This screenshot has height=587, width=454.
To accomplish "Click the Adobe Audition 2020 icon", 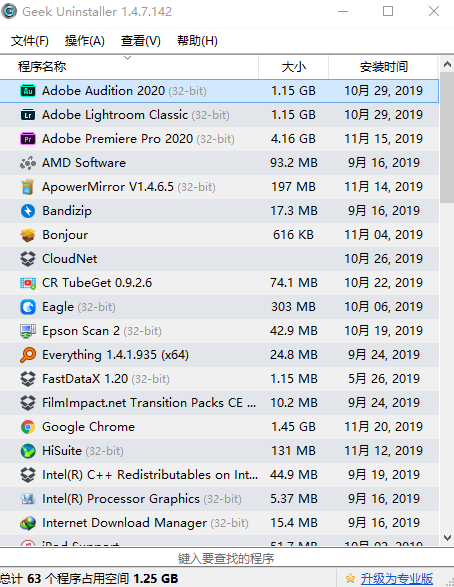I will [x=28, y=91].
